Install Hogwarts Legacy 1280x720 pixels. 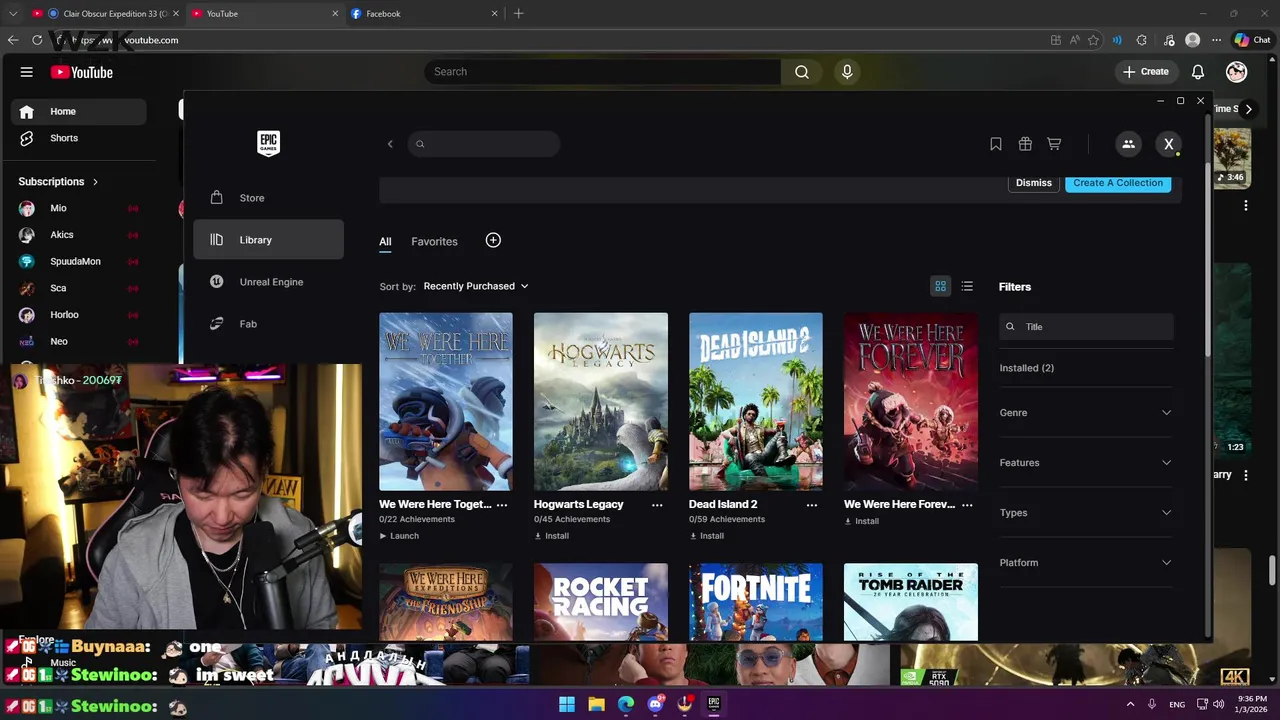pos(551,536)
